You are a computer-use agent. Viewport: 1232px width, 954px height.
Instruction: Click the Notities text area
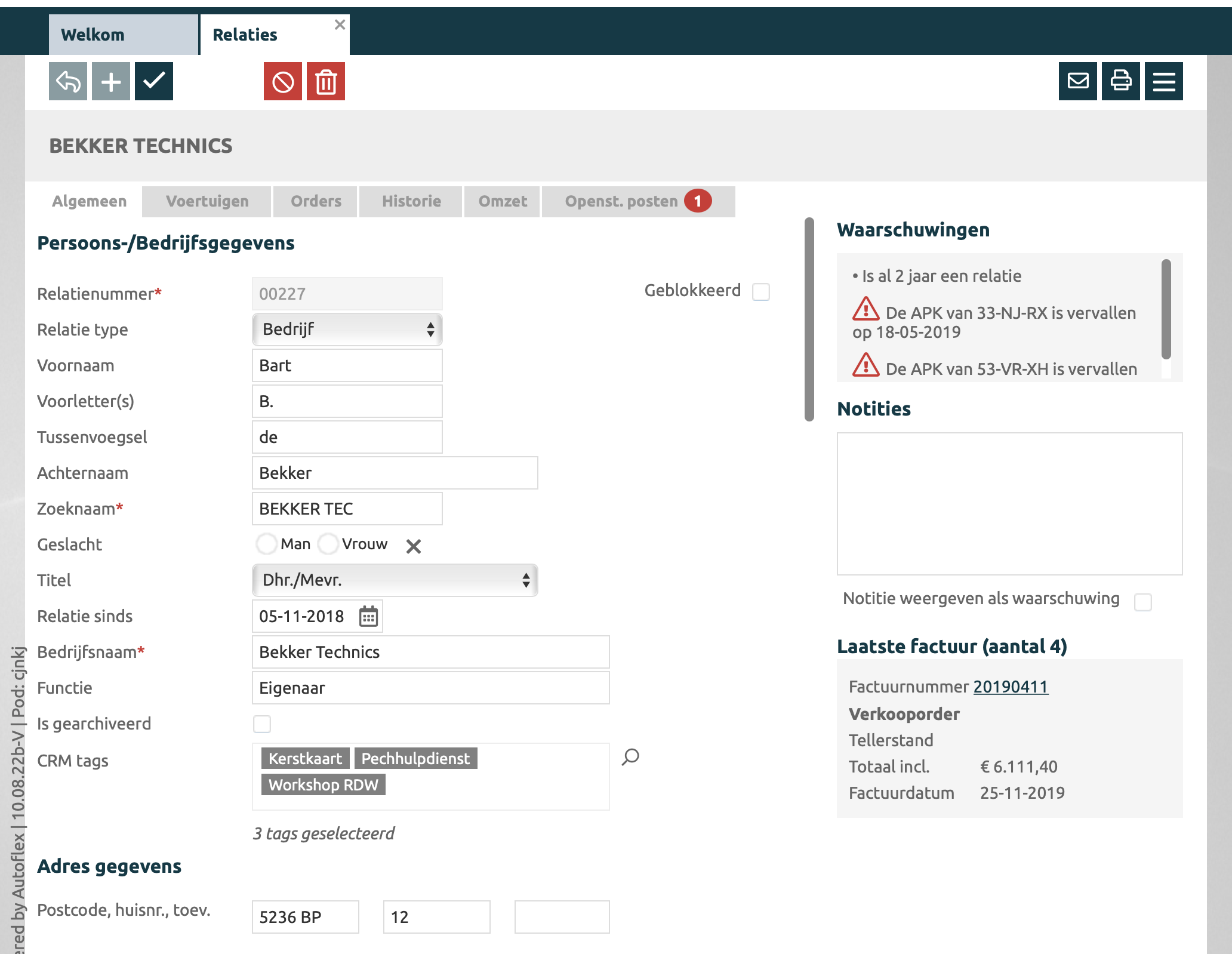coord(1009,504)
